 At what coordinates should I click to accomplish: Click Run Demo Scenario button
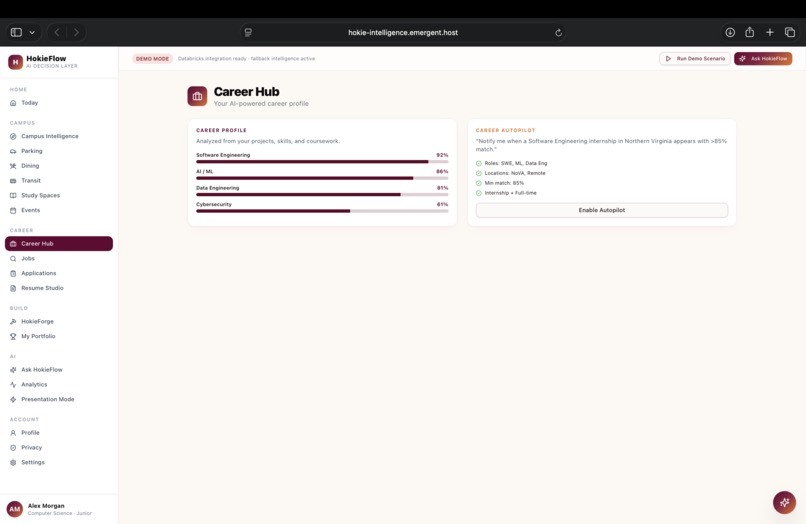(x=695, y=59)
